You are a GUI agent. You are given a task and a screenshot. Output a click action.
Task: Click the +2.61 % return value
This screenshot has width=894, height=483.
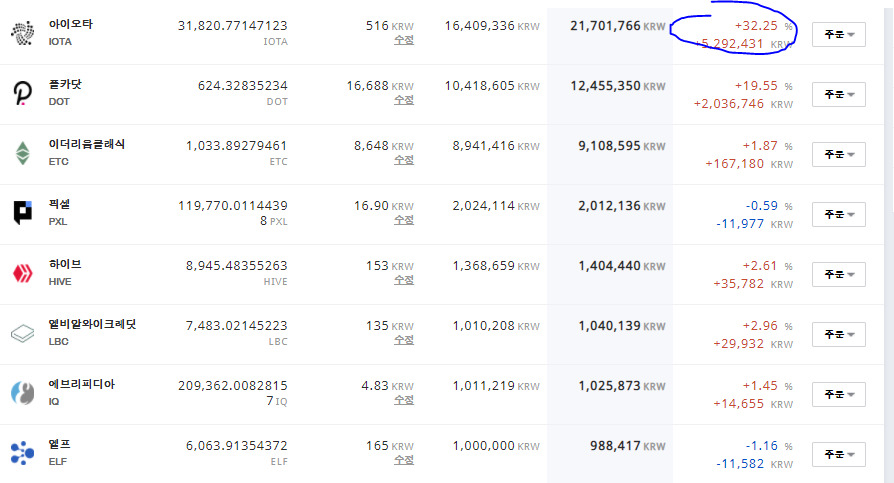pos(767,266)
